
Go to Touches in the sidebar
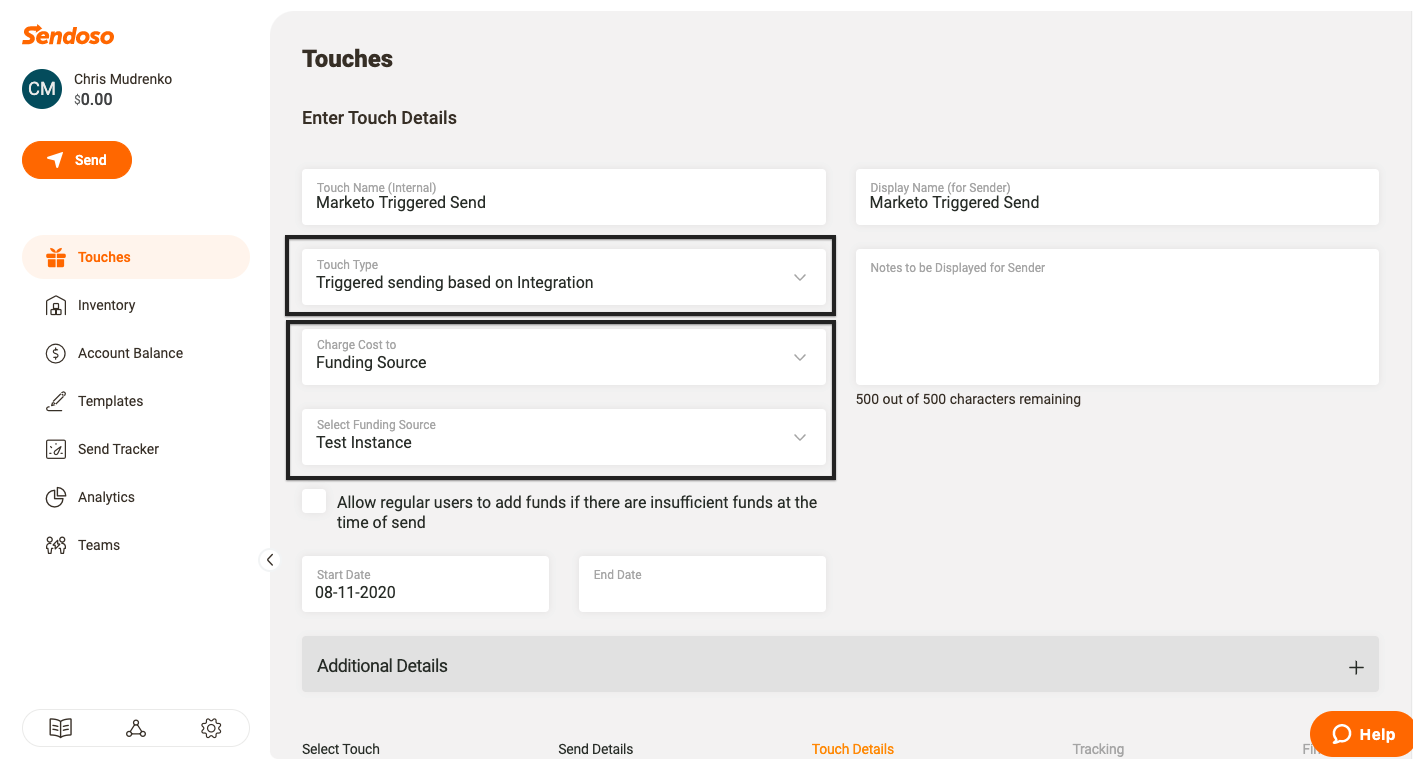(104, 258)
